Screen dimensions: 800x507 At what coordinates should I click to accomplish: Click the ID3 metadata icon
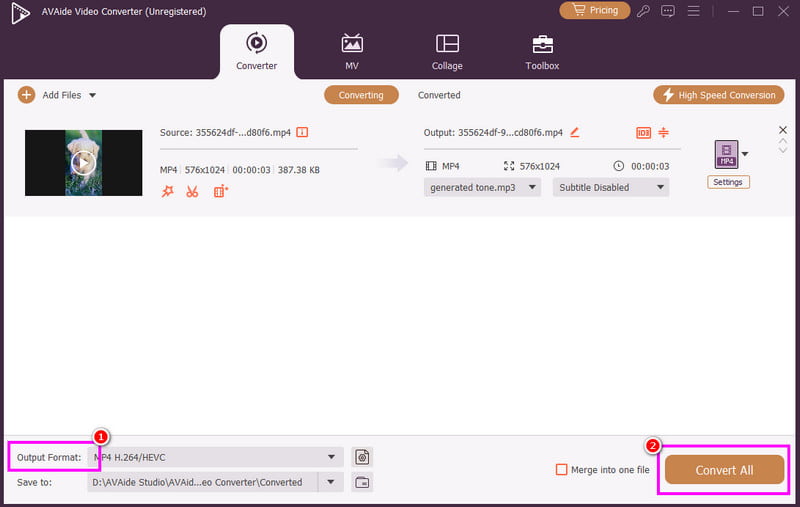[x=643, y=133]
